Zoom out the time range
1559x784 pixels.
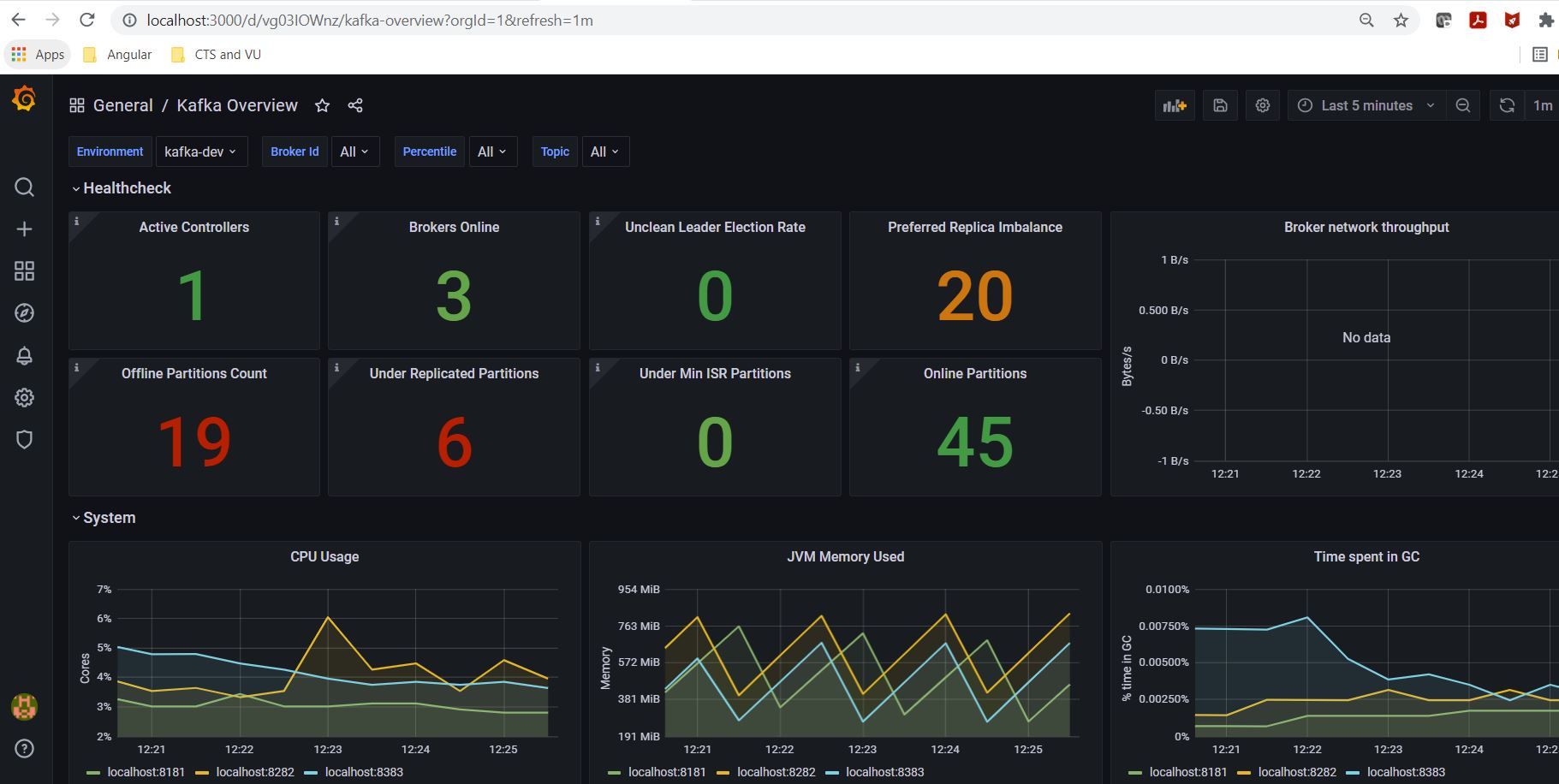point(1463,104)
